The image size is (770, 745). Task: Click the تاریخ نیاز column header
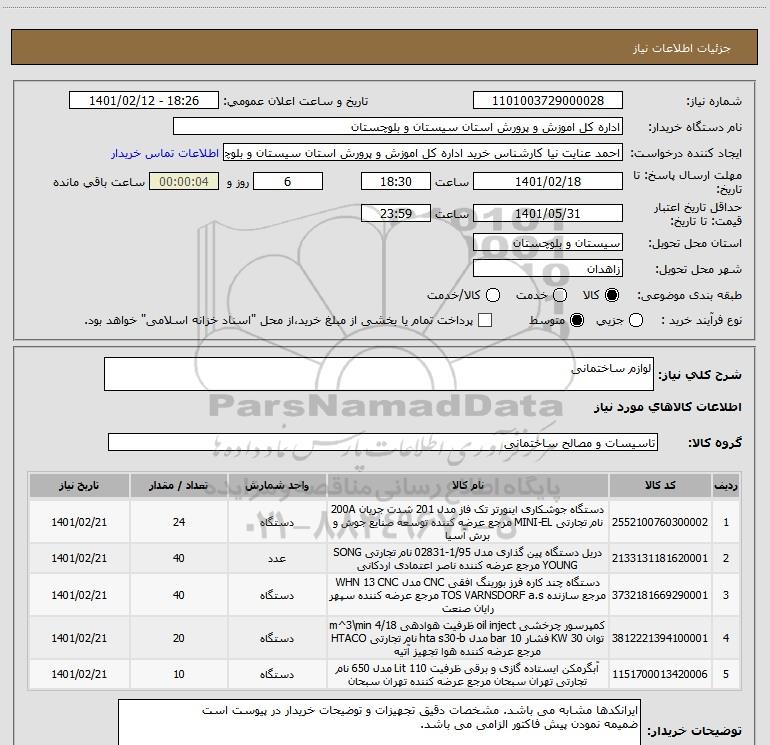click(79, 486)
